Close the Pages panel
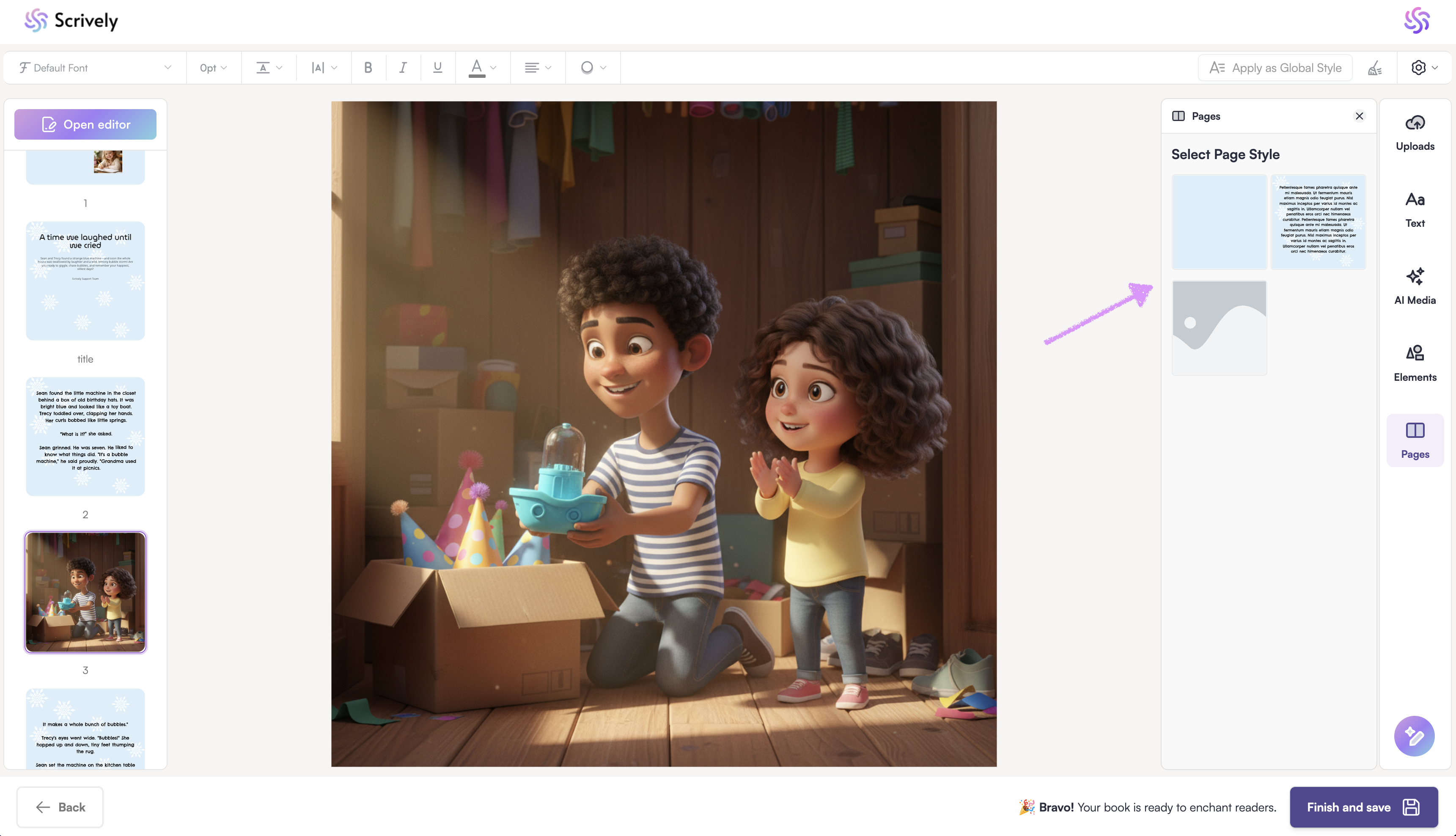 [x=1359, y=116]
